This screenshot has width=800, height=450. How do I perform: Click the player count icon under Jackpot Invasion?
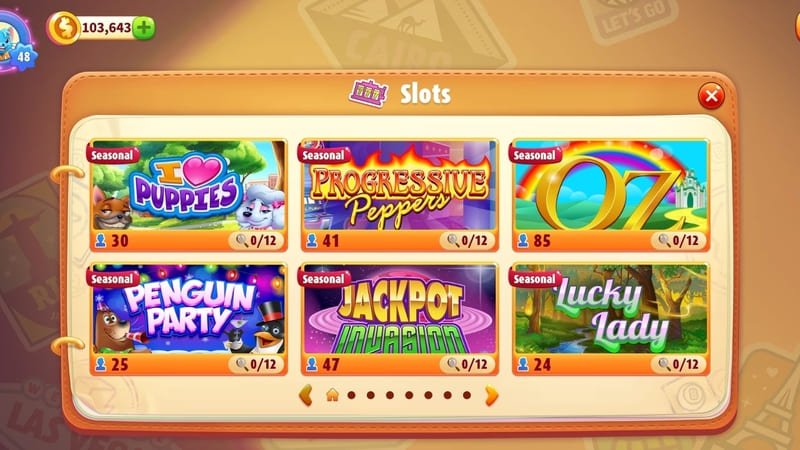[312, 364]
